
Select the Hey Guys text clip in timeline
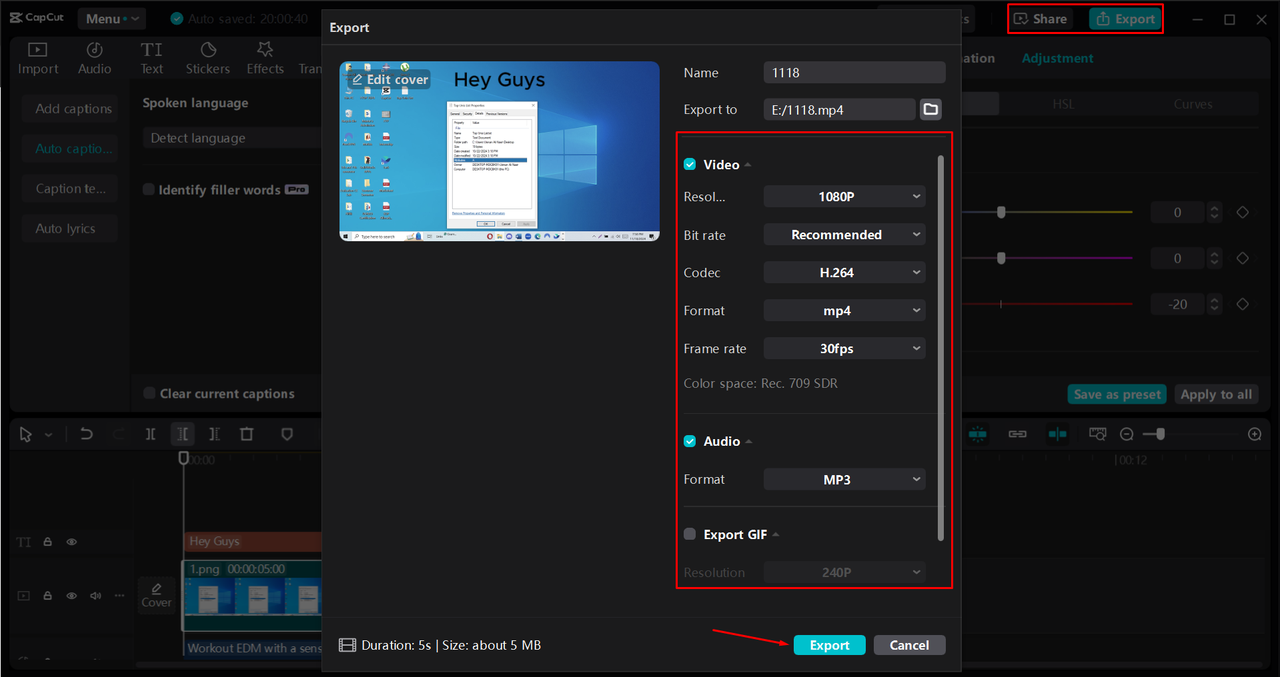point(252,542)
